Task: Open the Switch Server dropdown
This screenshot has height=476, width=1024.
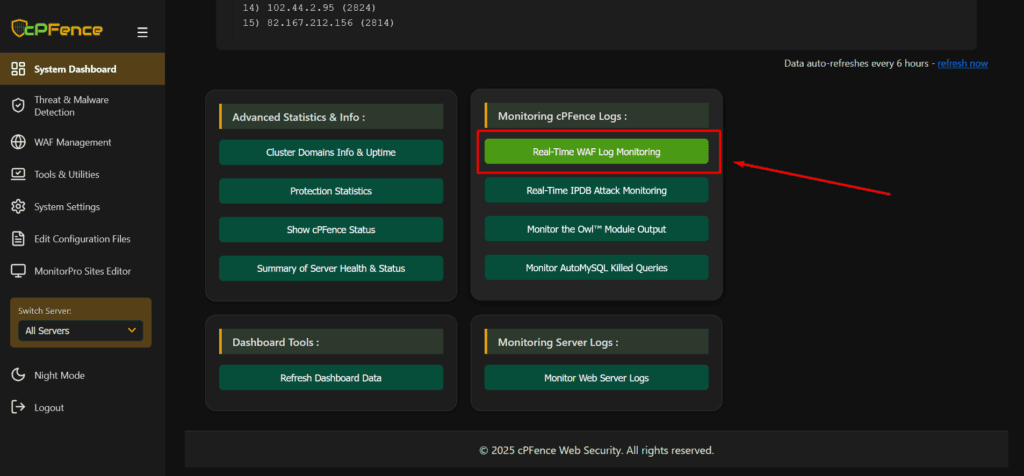Action: click(x=81, y=330)
